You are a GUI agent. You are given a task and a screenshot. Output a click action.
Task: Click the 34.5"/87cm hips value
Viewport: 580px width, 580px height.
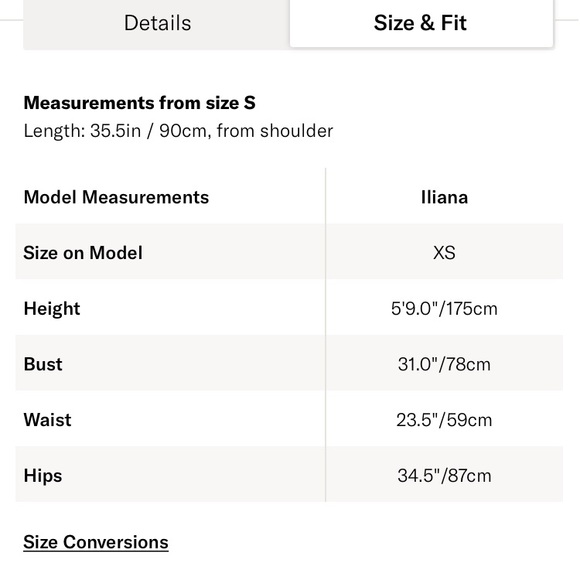(444, 476)
